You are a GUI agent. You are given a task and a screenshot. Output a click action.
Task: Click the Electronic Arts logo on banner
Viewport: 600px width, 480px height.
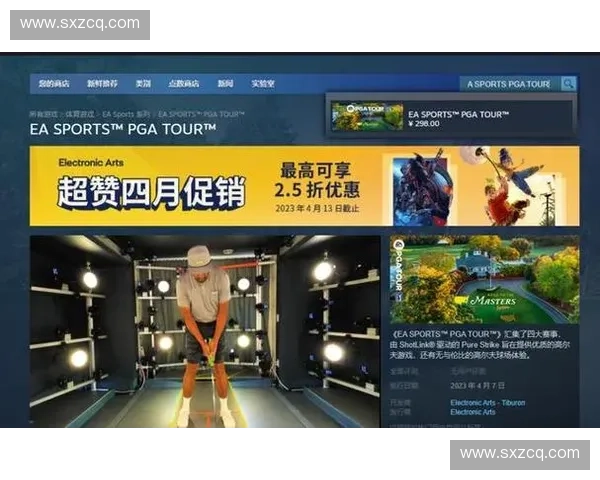pos(91,163)
